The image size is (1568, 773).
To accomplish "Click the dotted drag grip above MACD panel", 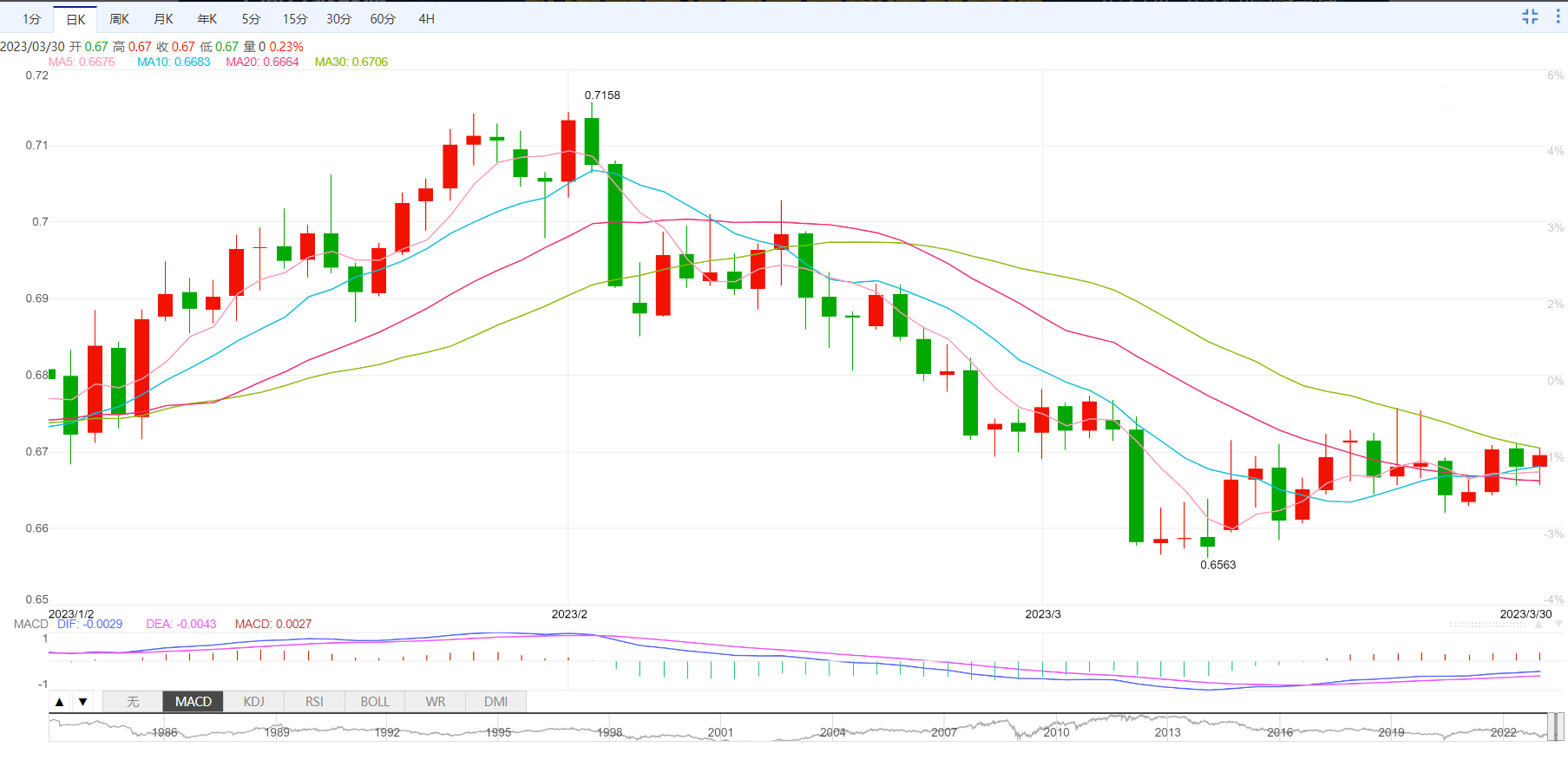I will click(x=1487, y=625).
